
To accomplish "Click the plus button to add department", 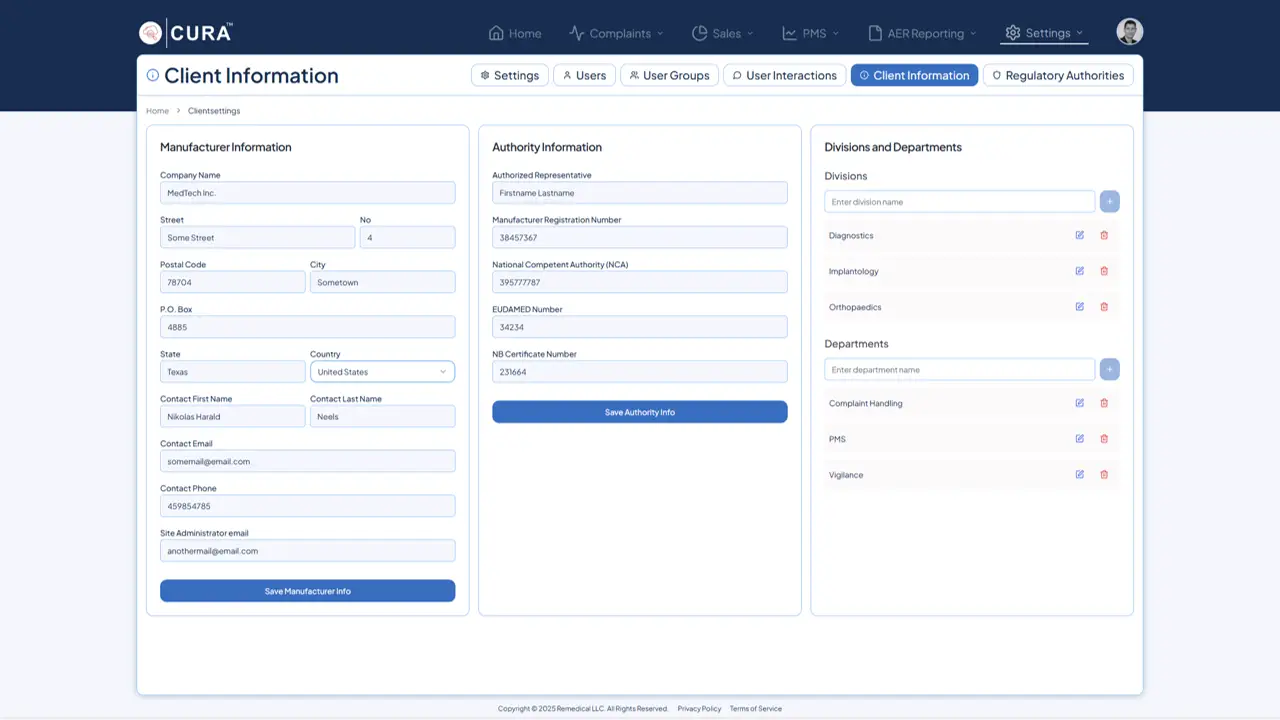I will (1109, 370).
